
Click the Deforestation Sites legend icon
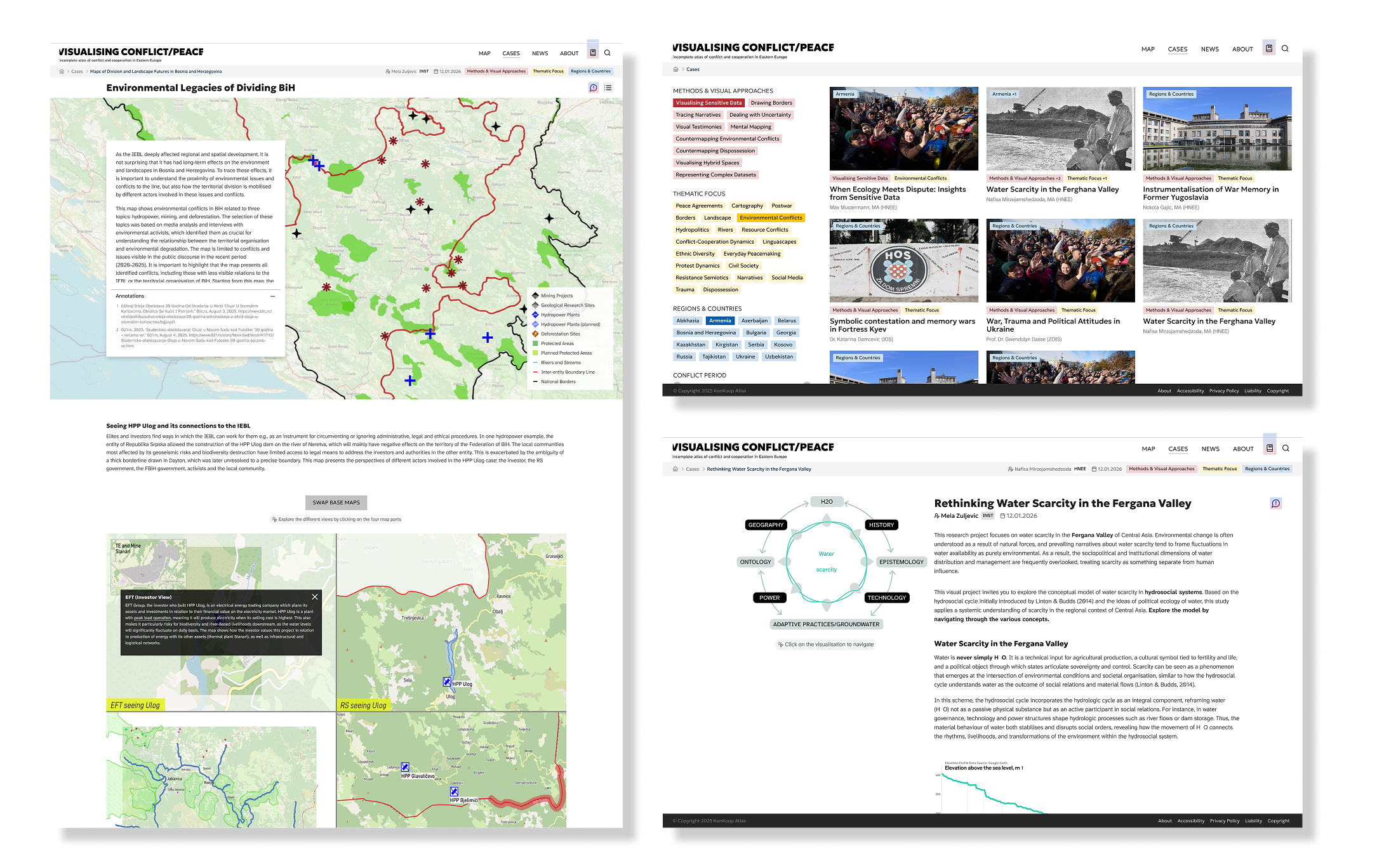coord(535,334)
